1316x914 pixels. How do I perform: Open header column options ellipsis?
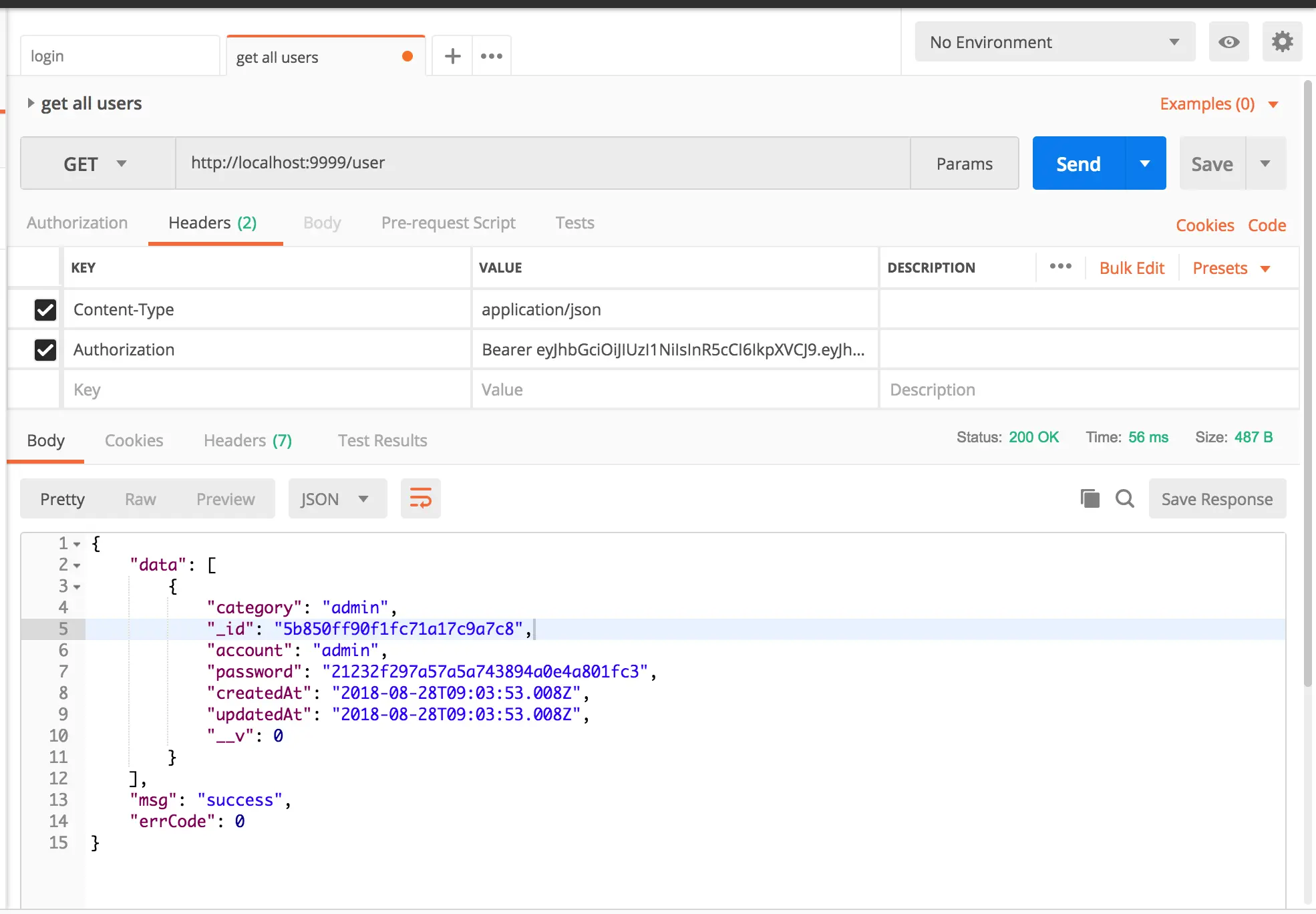(x=1060, y=267)
